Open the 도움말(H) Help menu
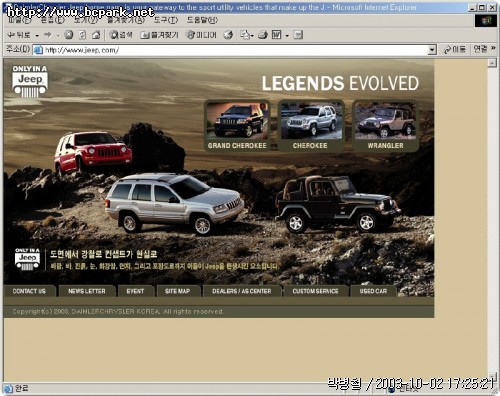Screen dimensions: 500x396 pos(202,20)
